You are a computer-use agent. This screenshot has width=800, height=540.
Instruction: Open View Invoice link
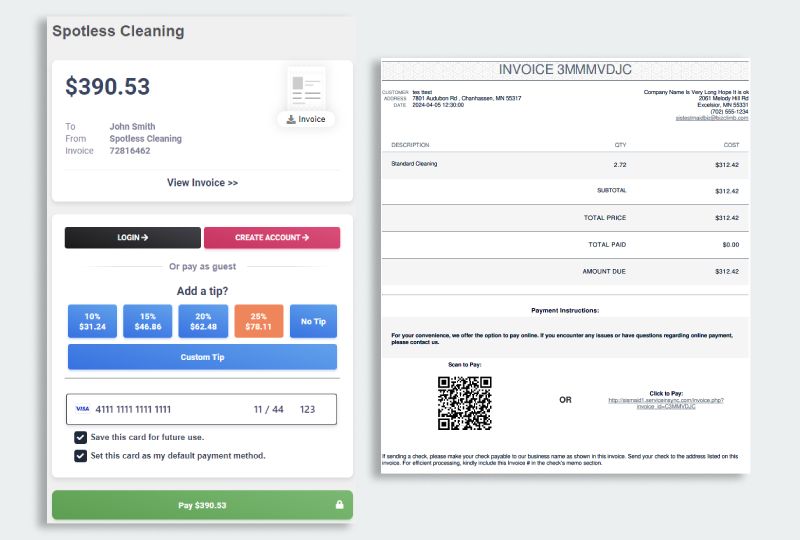(x=202, y=183)
